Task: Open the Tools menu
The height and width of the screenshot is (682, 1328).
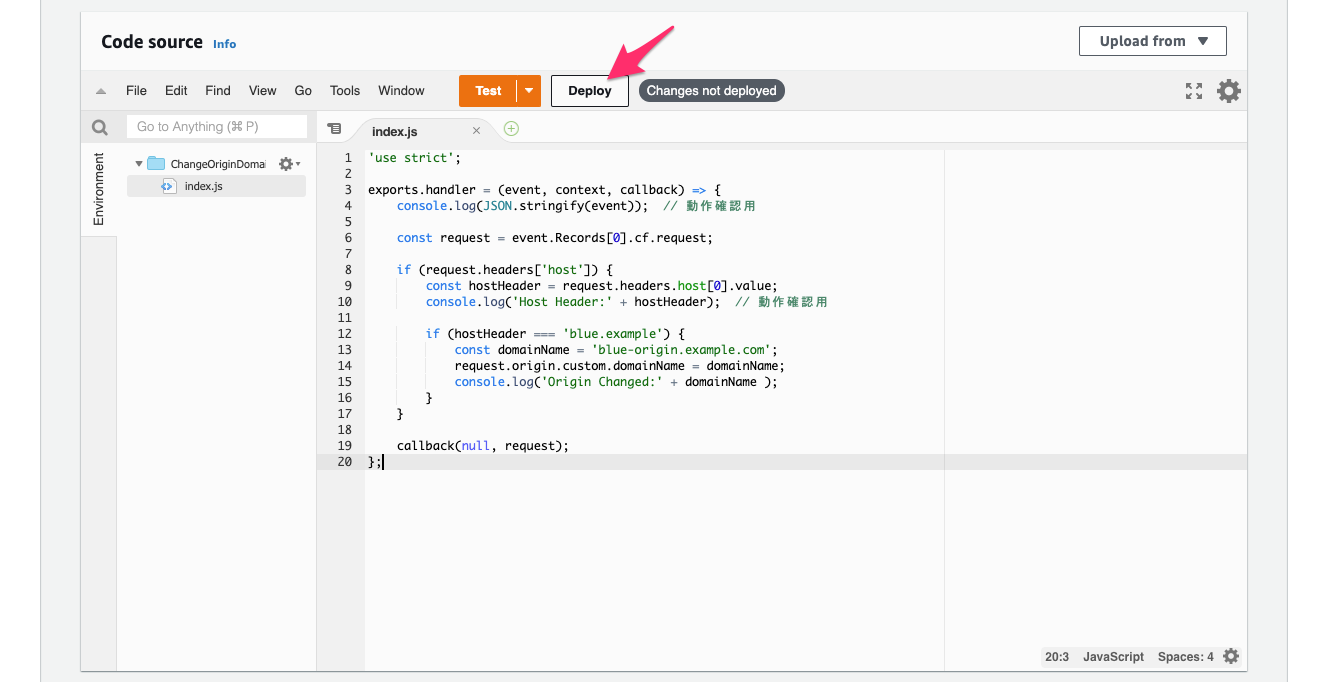Action: (x=345, y=91)
